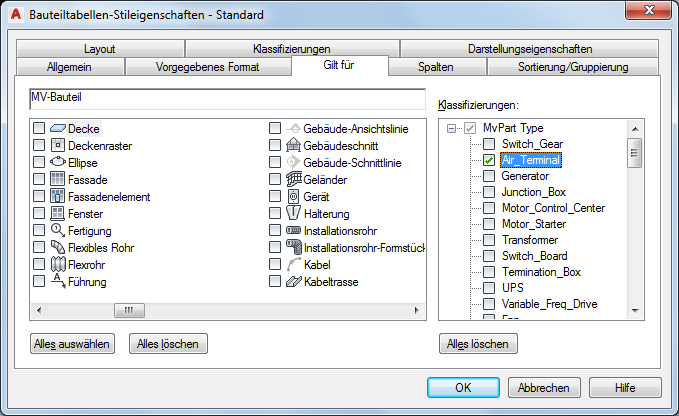679x416 pixels.
Task: Click the Alles auswählen button
Action: pyautogui.click(x=72, y=344)
